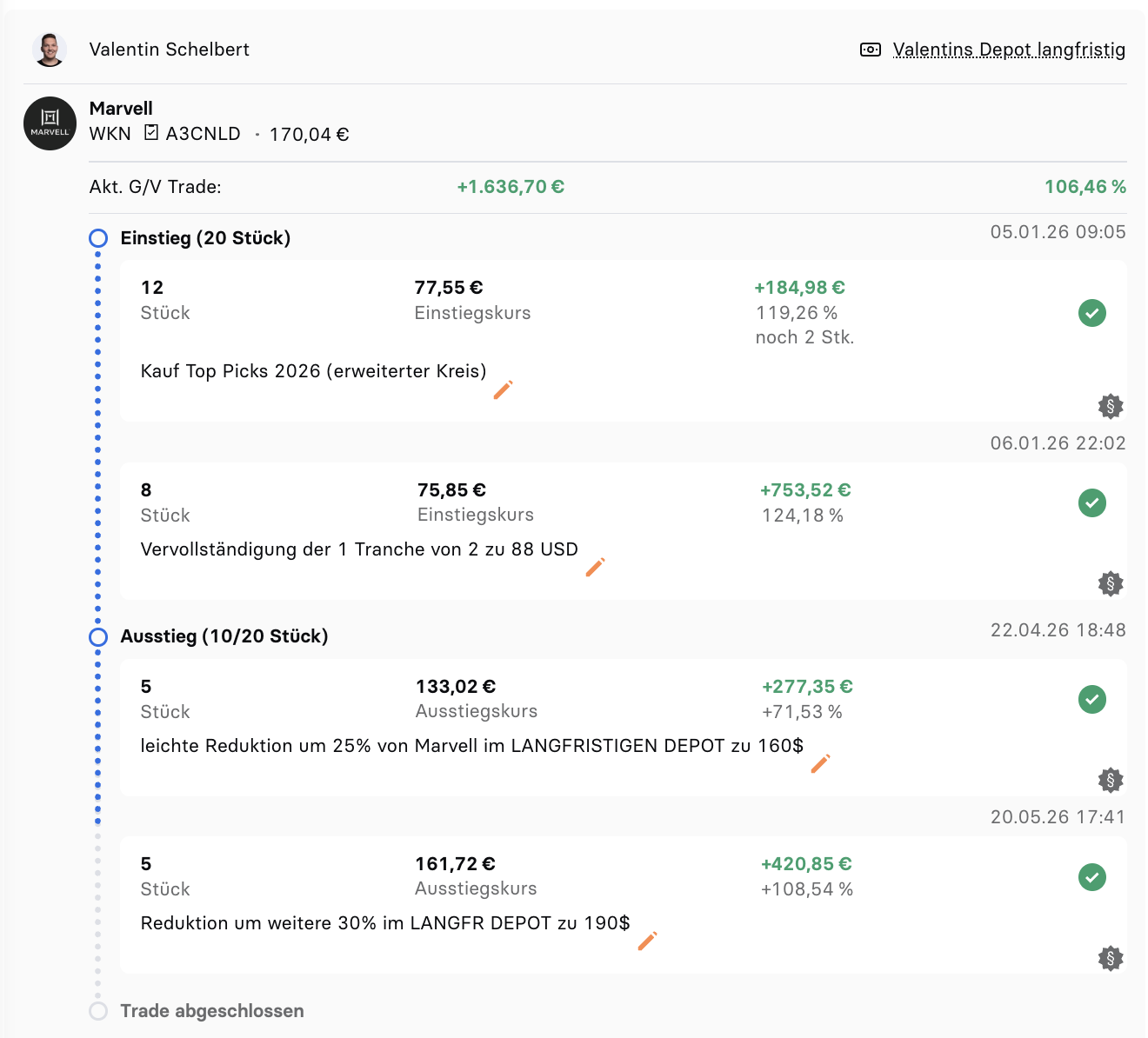
Task: Click the timestamp 06.01.26 22:02
Action: pyautogui.click(x=1058, y=443)
